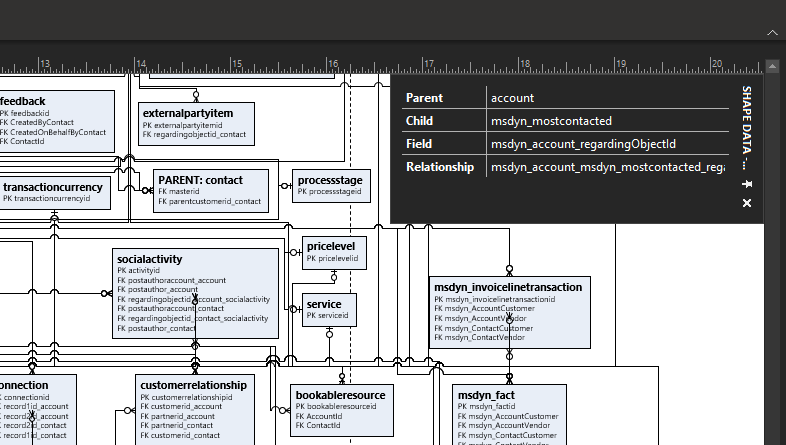The image size is (786, 445).
Task: Click 'FK msdyn_AccountVendor' in msdyn_fact
Action: (x=504, y=425)
